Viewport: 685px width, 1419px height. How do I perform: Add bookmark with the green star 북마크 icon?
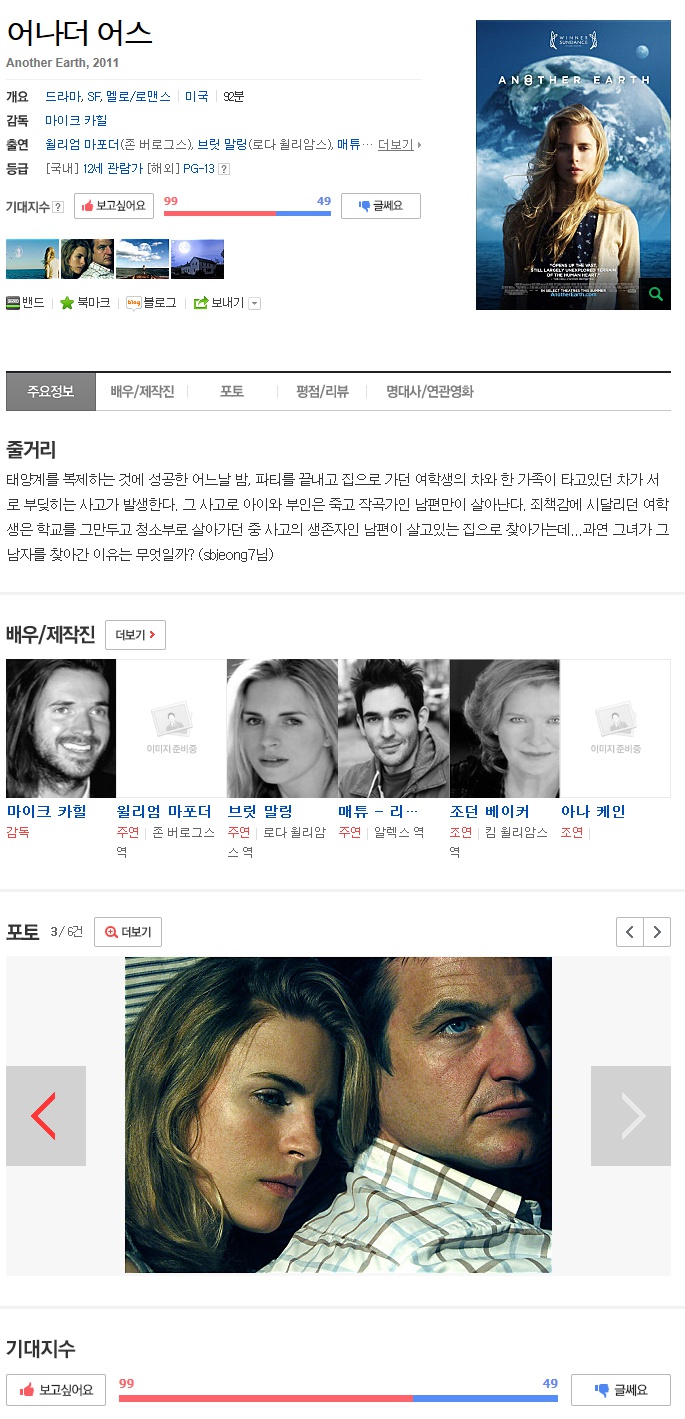(67, 303)
